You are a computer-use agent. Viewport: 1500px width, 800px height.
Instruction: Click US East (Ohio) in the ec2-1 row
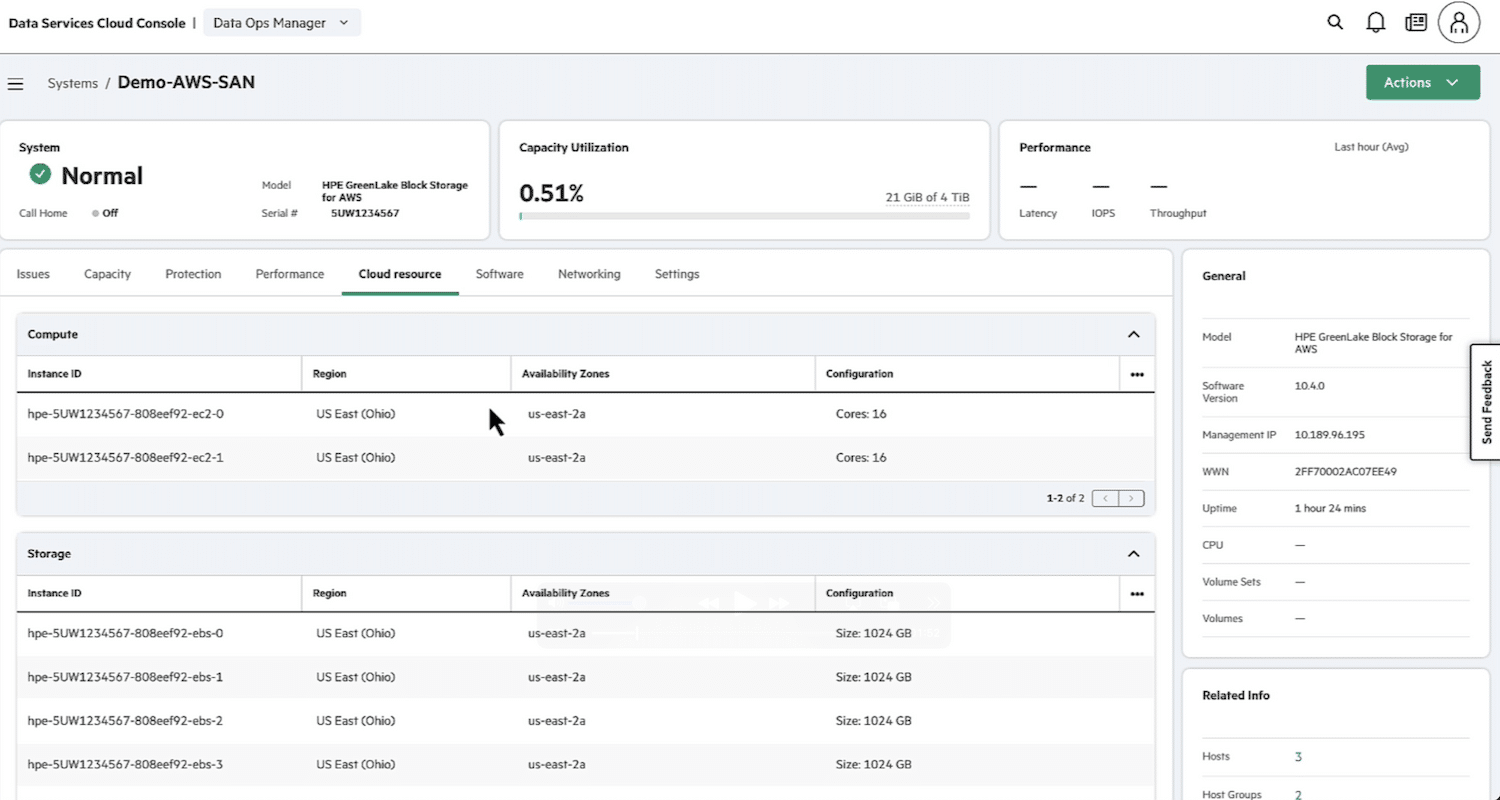pyautogui.click(x=355, y=458)
